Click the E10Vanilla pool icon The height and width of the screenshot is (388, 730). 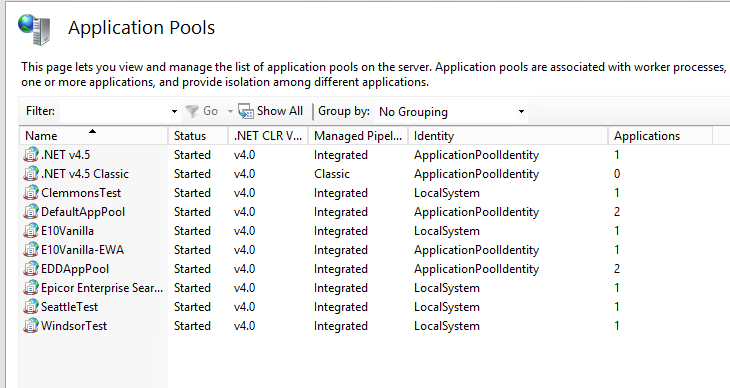tap(31, 231)
